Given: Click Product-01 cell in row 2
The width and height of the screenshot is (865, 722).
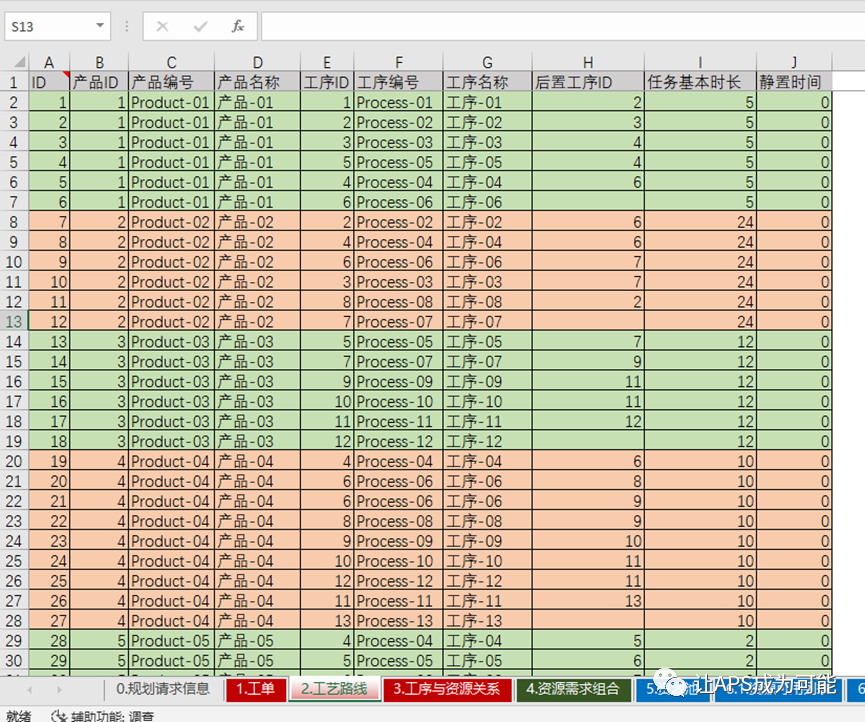Looking at the screenshot, I should [x=172, y=103].
